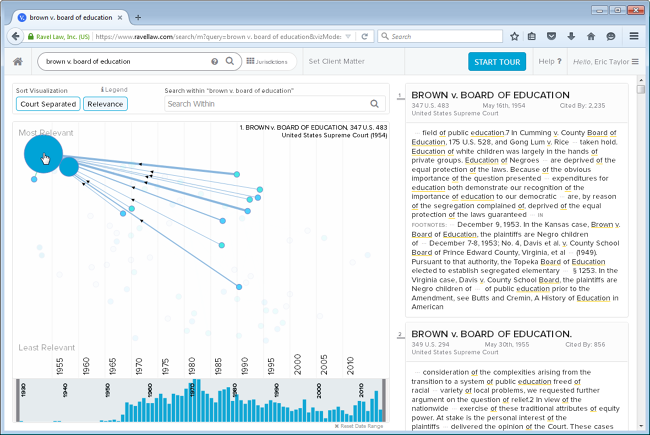
Task: Select the largest case bubble in the visualization
Action: (44, 154)
